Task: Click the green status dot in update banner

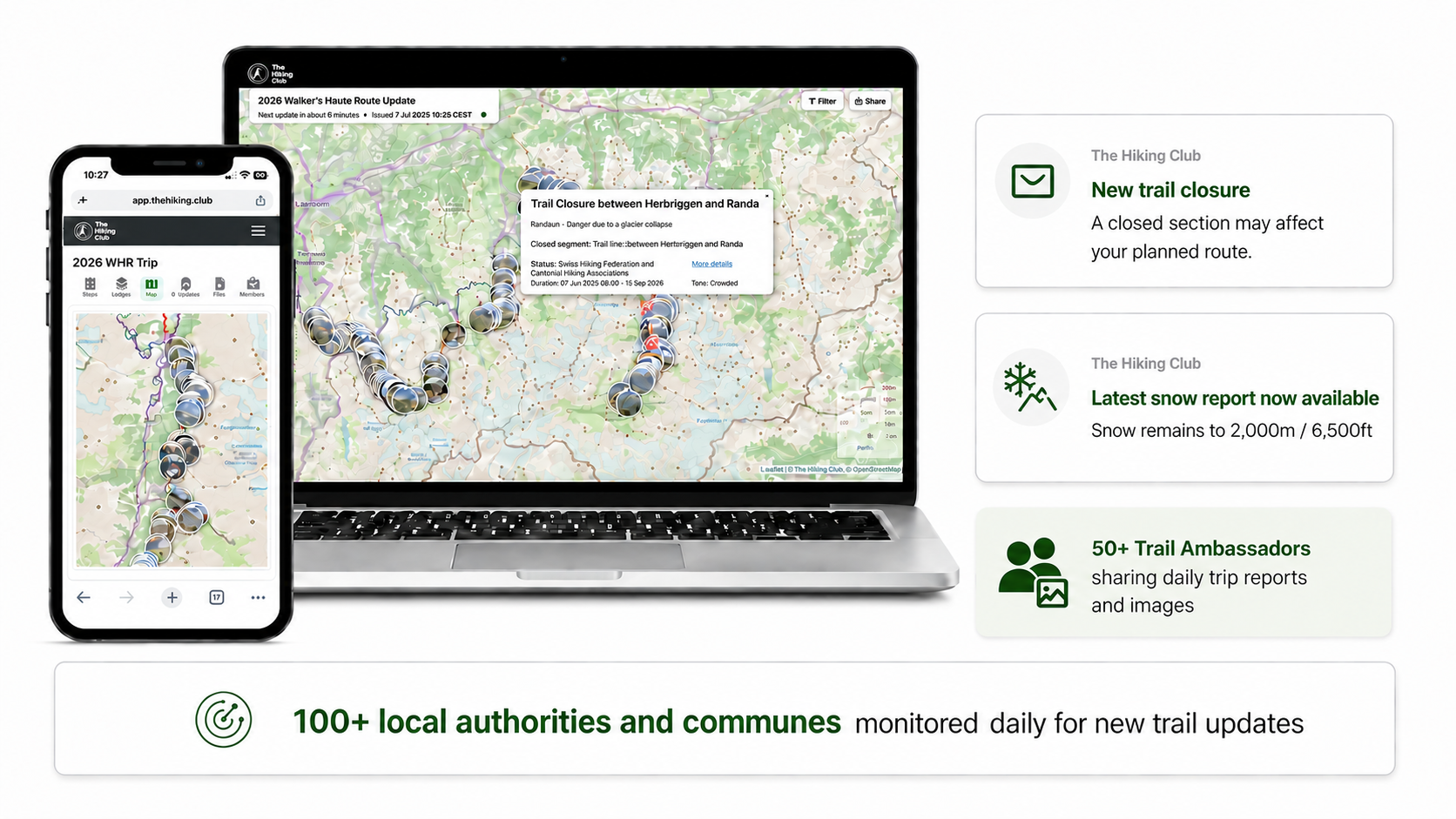Action: click(x=484, y=115)
